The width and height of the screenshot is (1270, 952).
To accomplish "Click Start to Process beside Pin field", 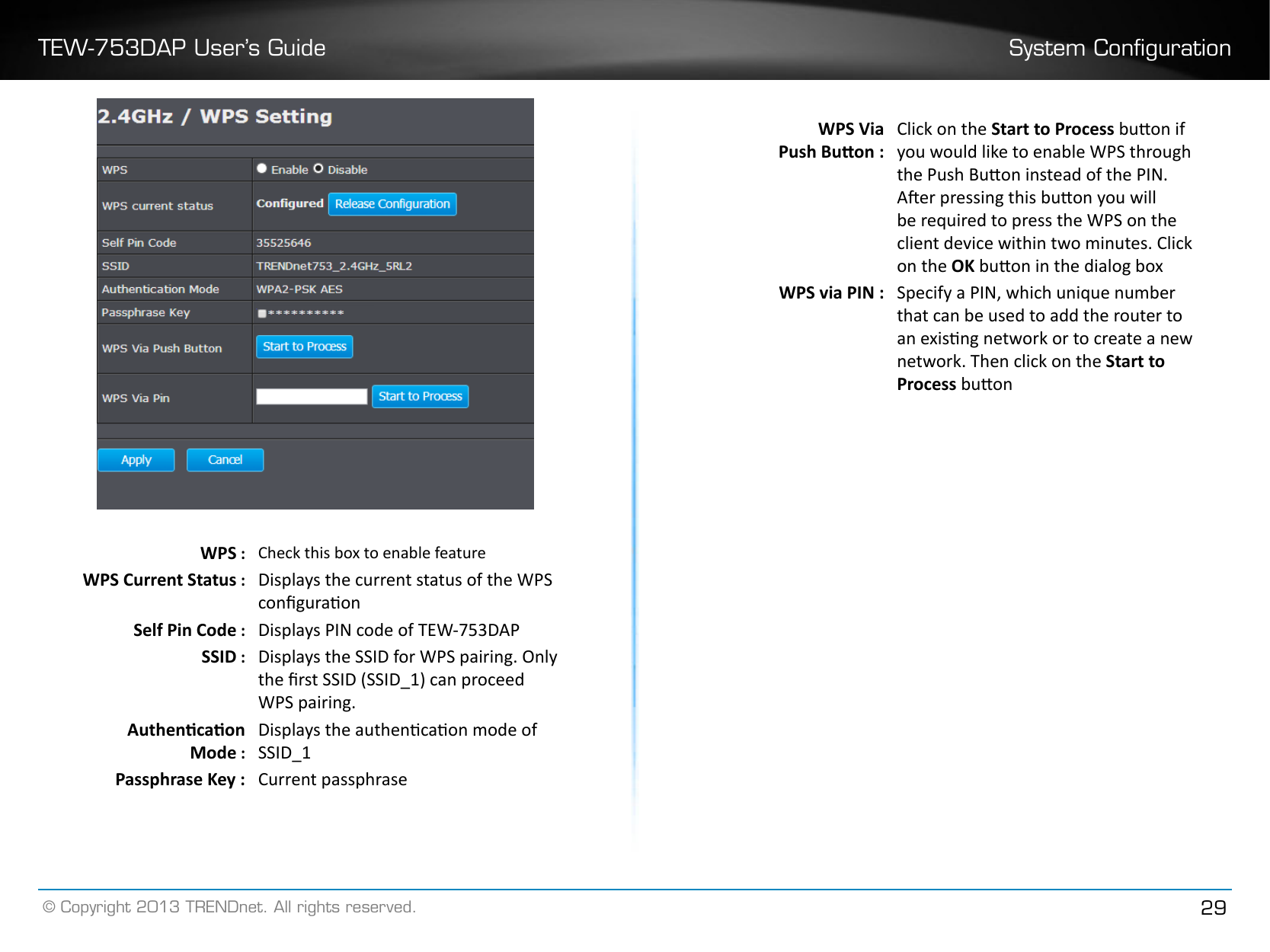I will 420,396.
